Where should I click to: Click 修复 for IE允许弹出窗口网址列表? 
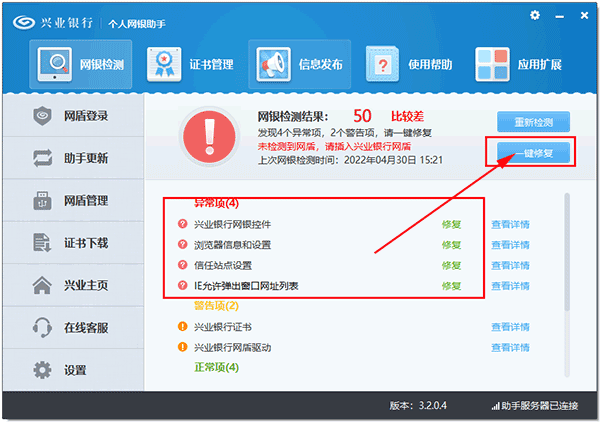[452, 286]
